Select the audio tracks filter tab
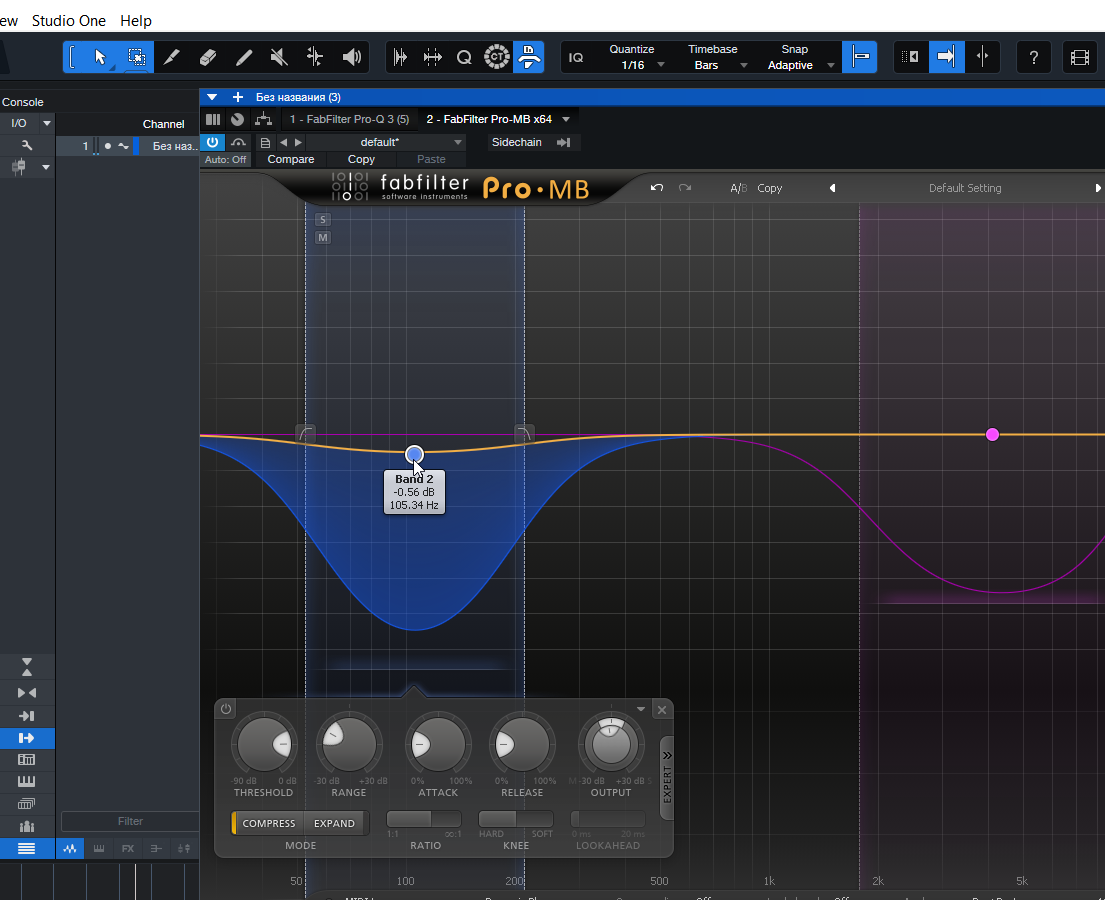Viewport: 1105px width, 900px height. (70, 849)
